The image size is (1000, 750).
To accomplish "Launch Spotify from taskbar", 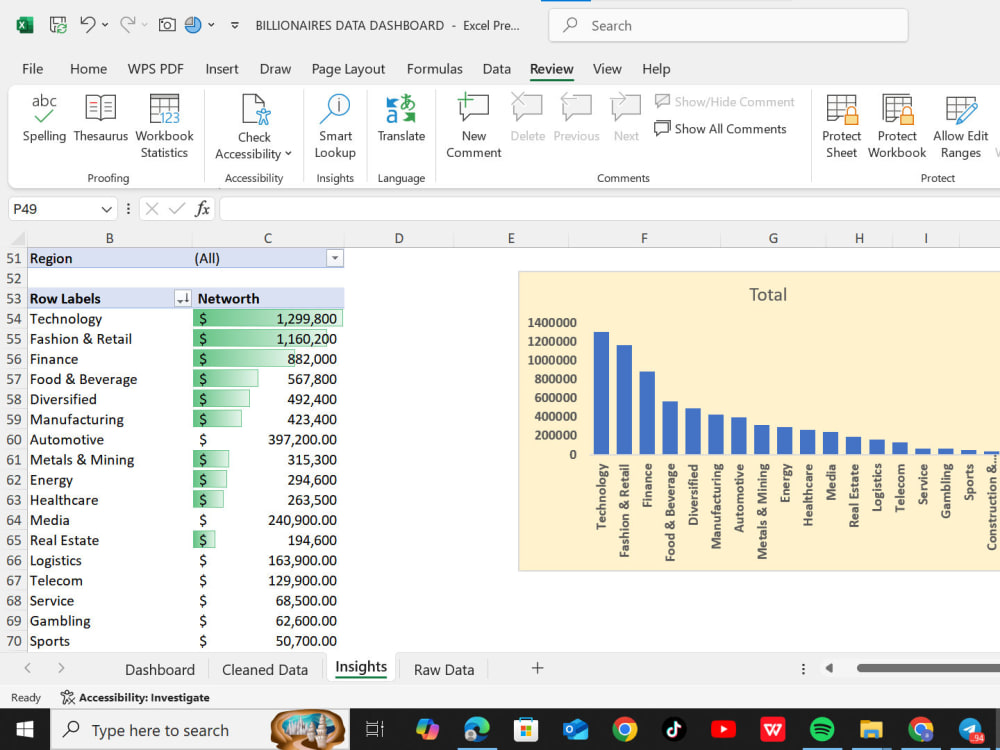I will pos(822,729).
